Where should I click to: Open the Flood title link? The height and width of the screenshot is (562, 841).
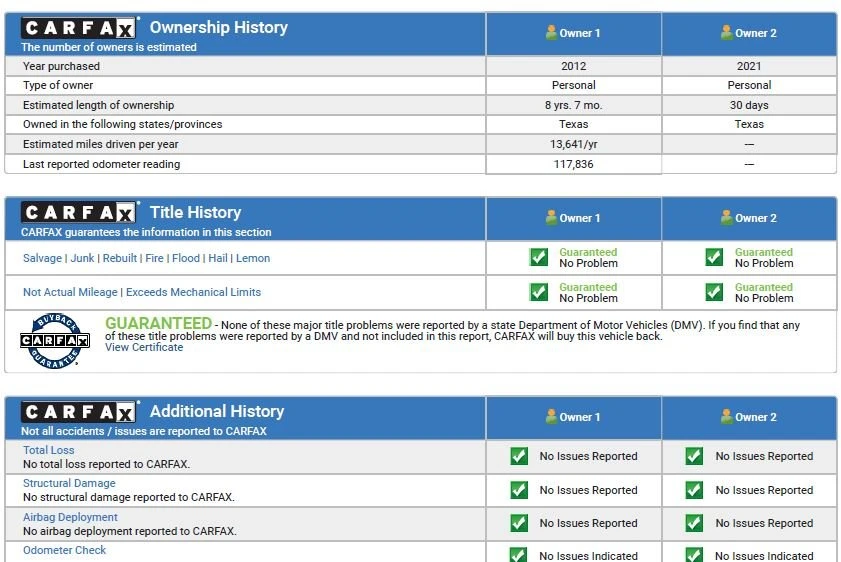pos(186,258)
